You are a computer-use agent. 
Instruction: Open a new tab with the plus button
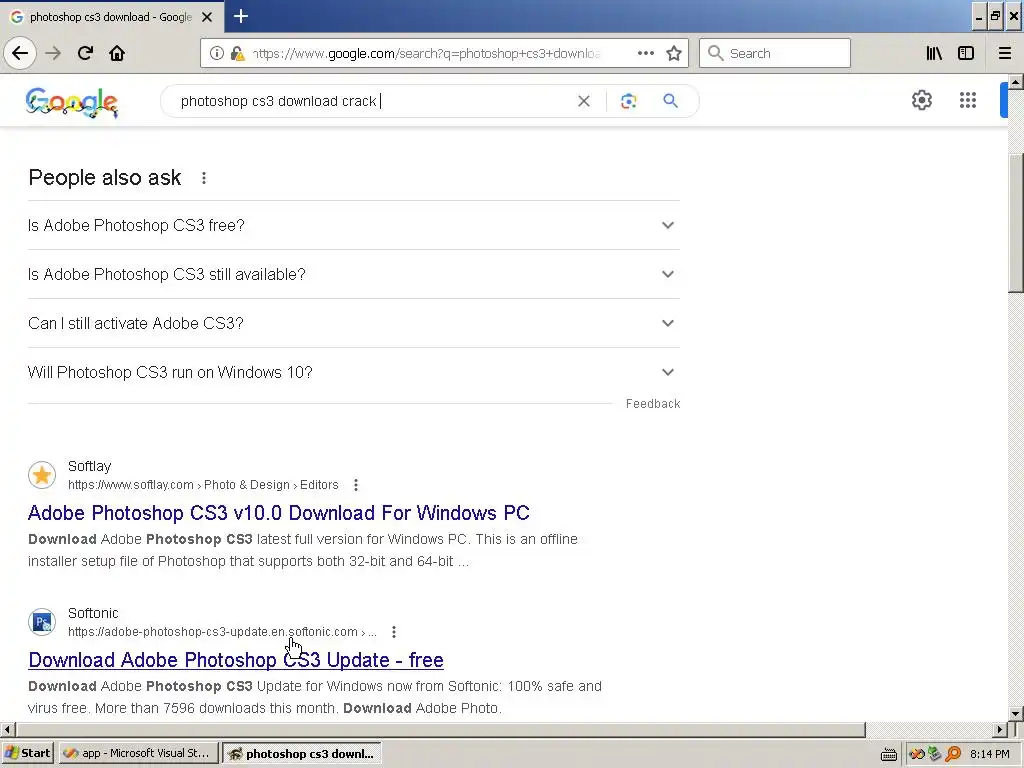tap(240, 16)
